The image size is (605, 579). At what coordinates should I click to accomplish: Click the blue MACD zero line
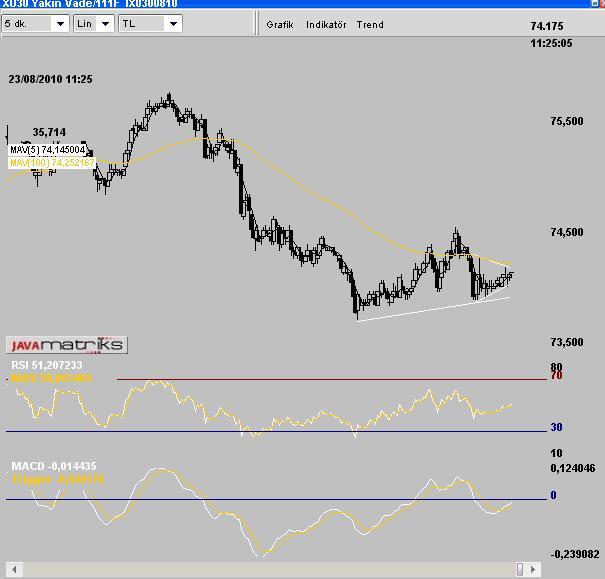(300, 499)
